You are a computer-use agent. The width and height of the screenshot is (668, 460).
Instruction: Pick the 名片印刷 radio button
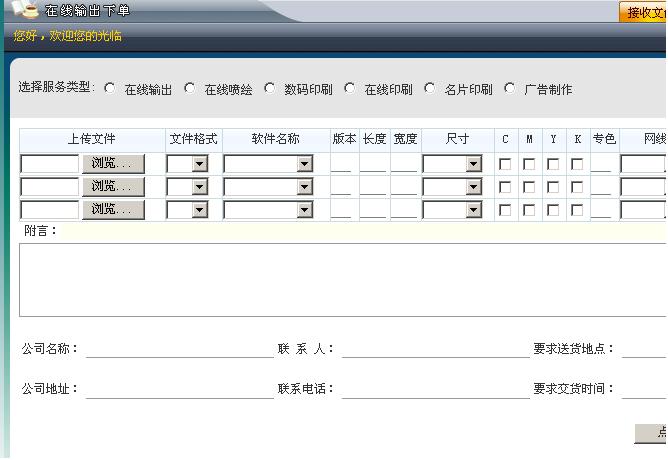click(x=429, y=88)
